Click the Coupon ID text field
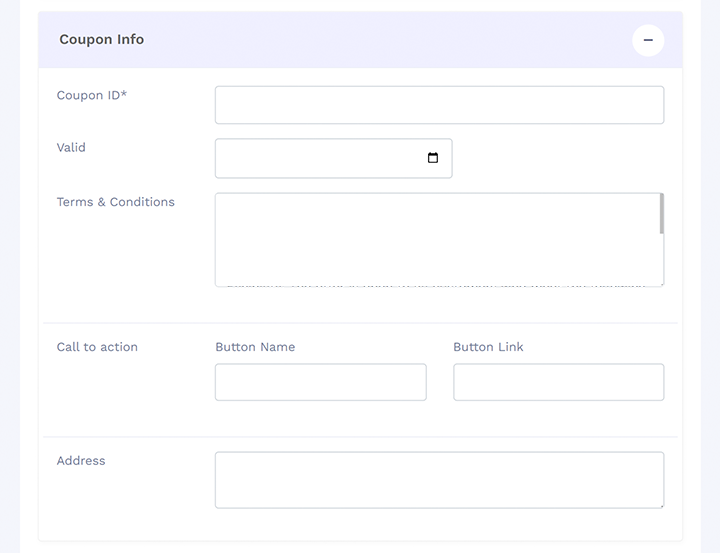Viewport: 720px width, 553px height. click(x=439, y=105)
